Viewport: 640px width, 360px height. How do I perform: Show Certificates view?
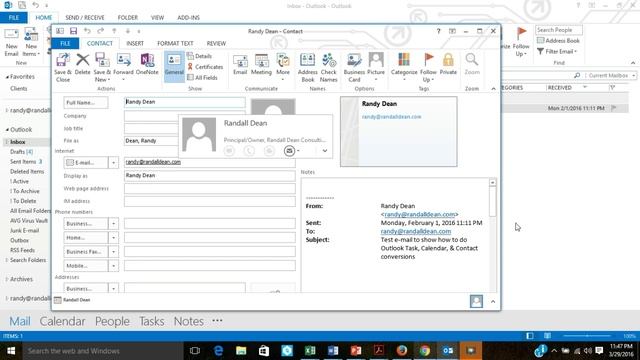[205, 67]
